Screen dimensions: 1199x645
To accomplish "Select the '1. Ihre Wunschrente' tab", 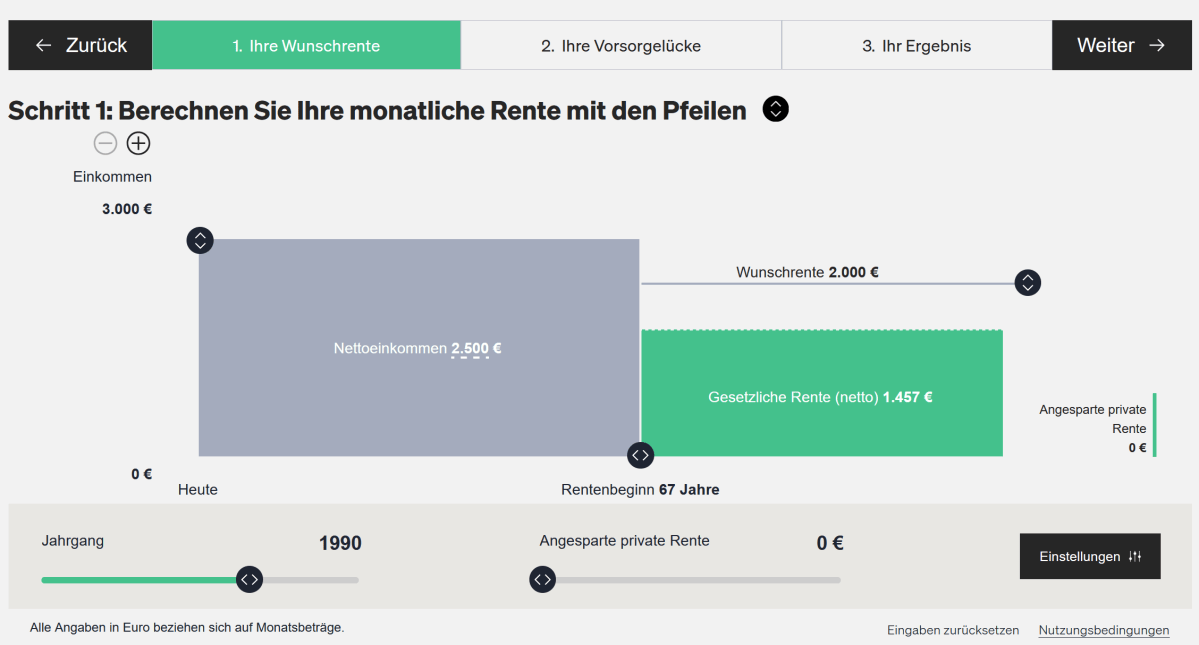I will (x=307, y=45).
